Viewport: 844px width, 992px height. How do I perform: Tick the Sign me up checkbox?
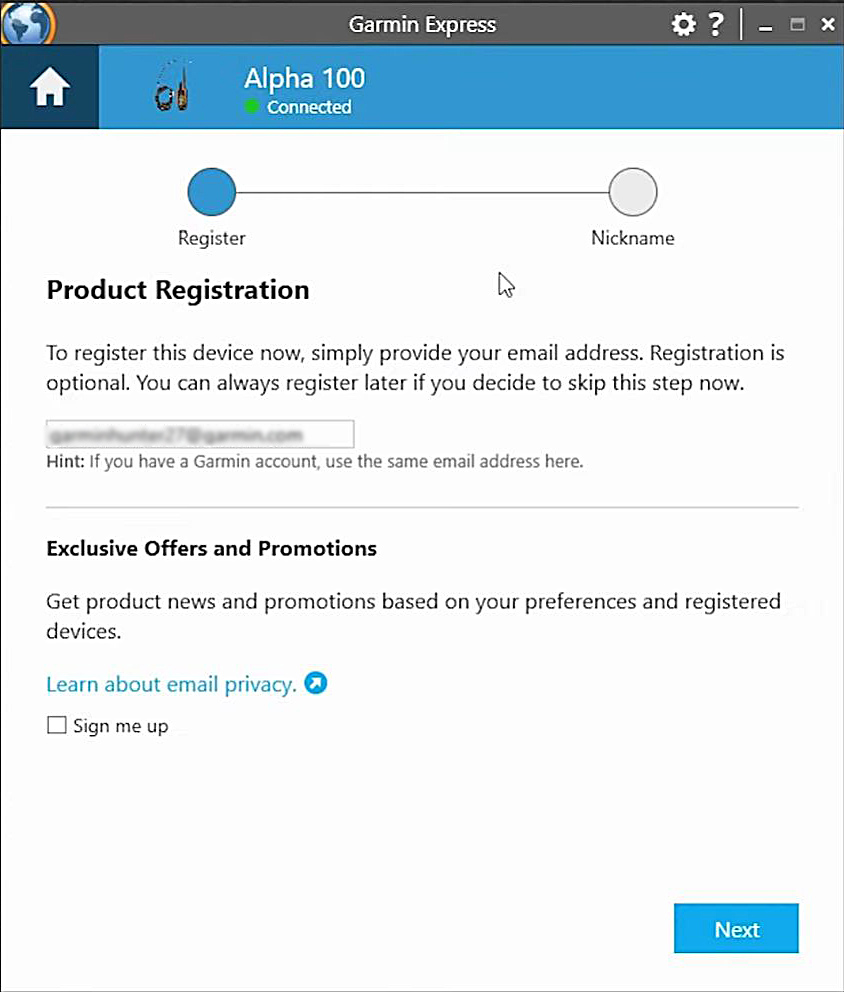click(x=57, y=725)
